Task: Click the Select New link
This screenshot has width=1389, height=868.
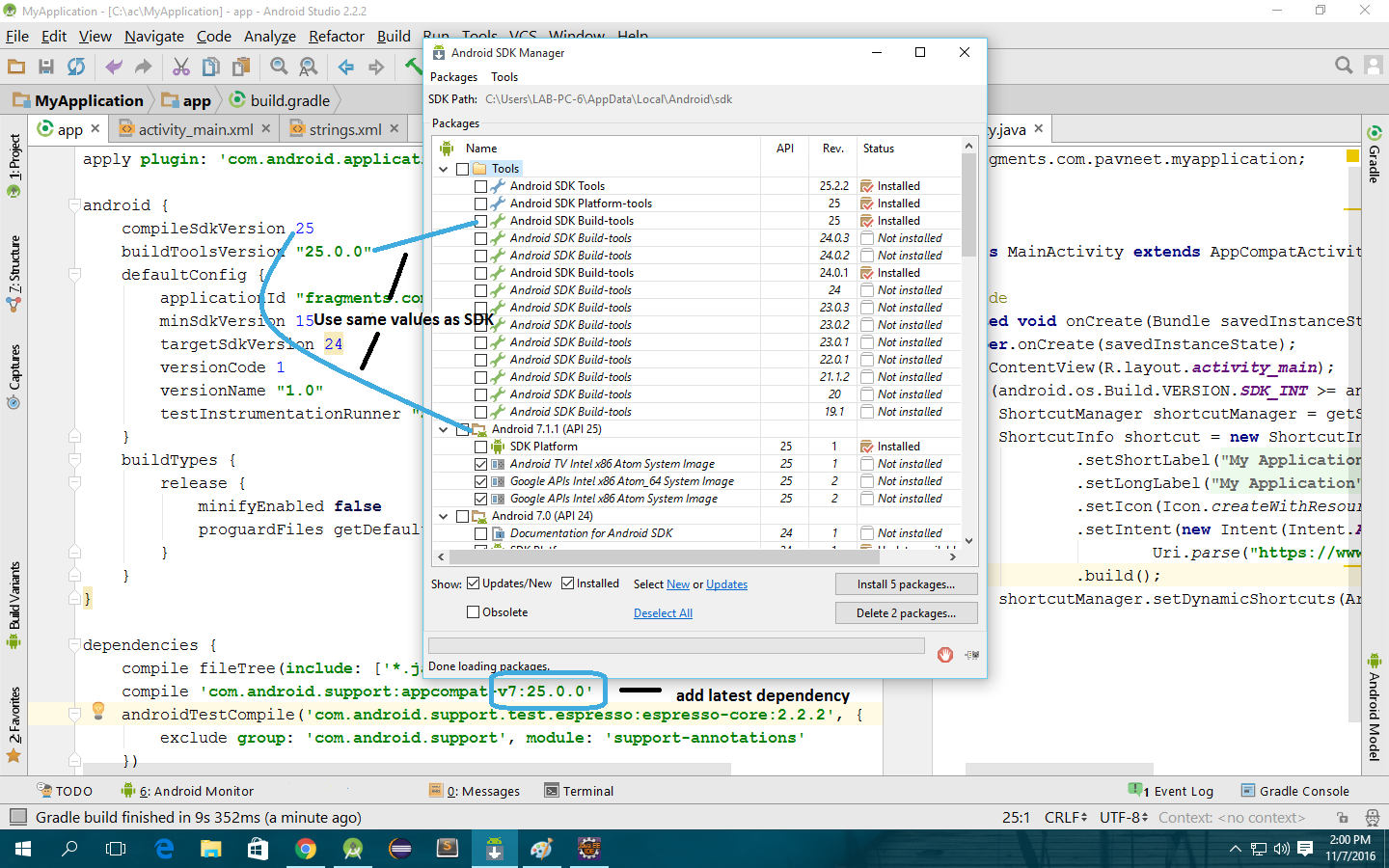Action: tap(678, 584)
